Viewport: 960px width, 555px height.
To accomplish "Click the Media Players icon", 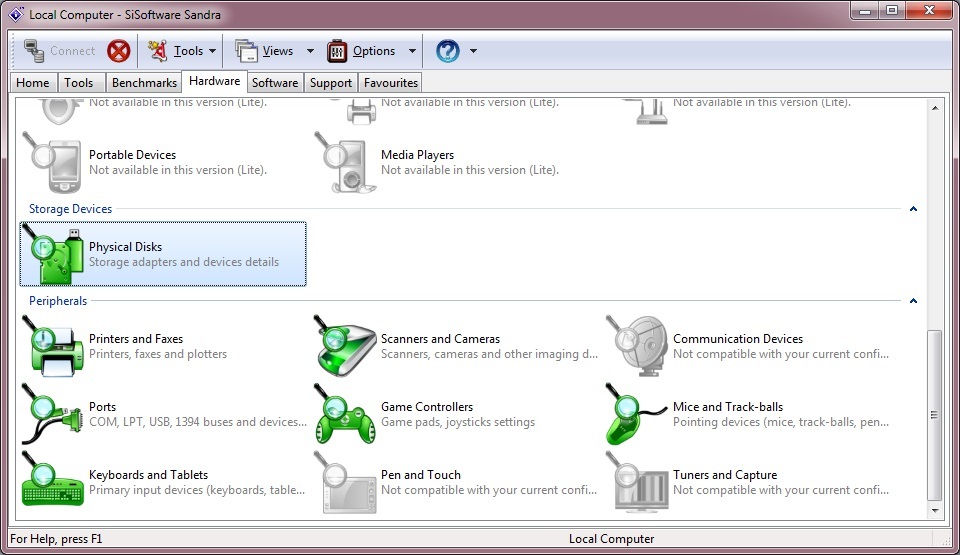I will pos(345,162).
